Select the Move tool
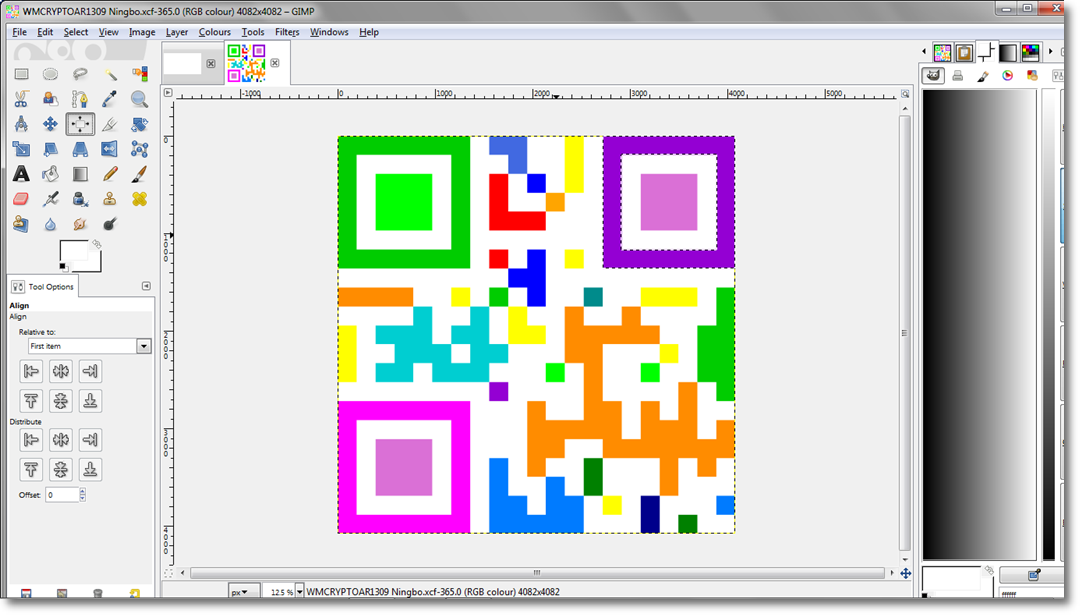 point(50,124)
